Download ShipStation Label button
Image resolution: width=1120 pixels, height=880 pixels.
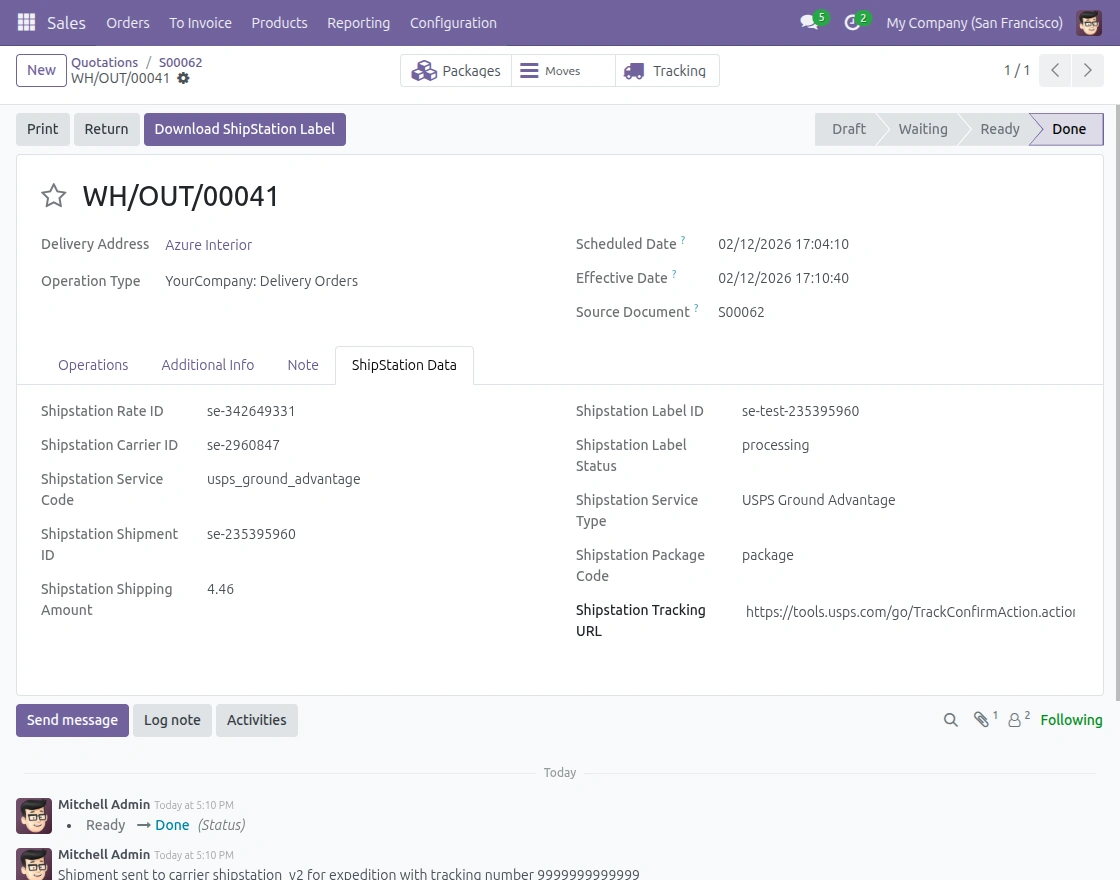pos(245,129)
